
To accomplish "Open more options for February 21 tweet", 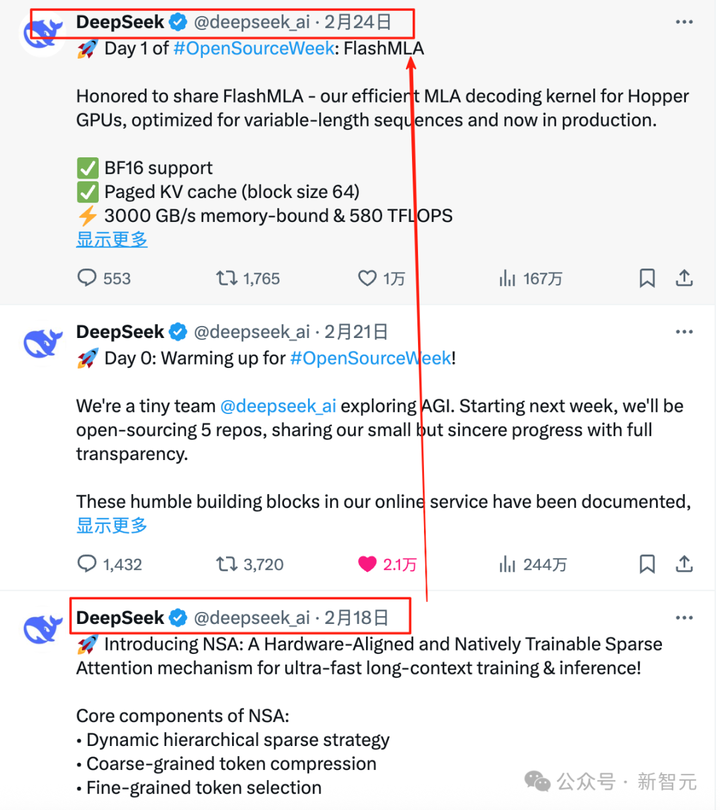I will [x=684, y=332].
